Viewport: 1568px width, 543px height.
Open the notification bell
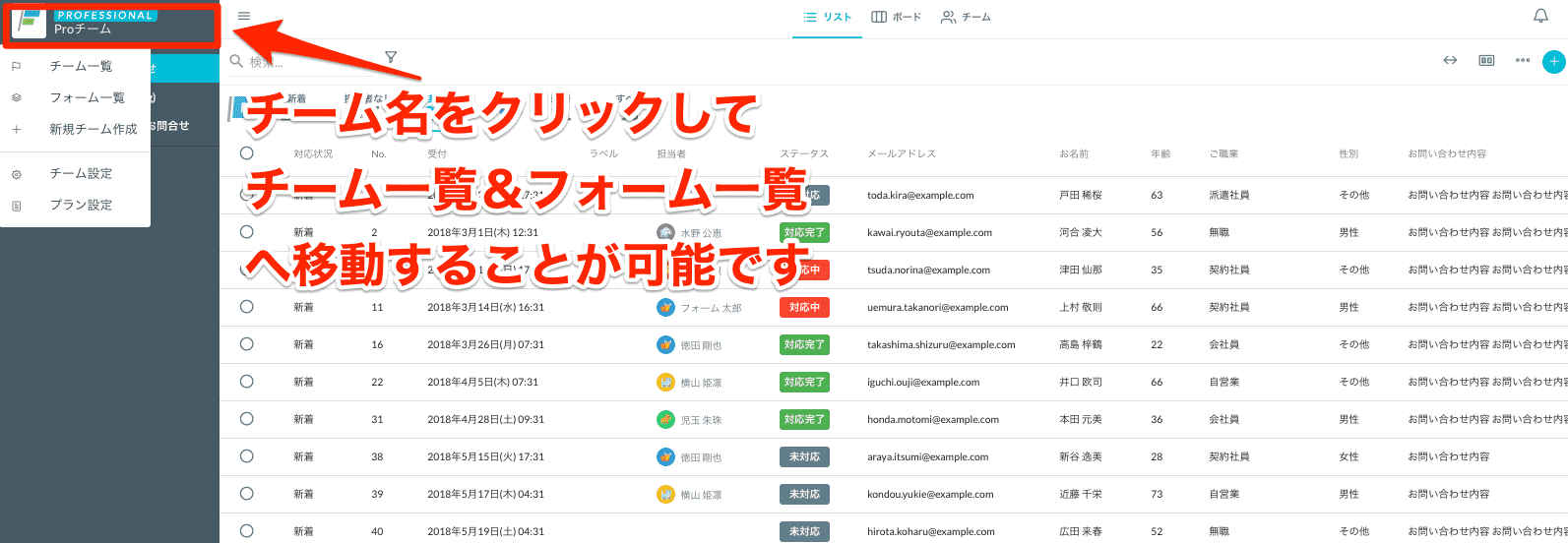click(1541, 16)
